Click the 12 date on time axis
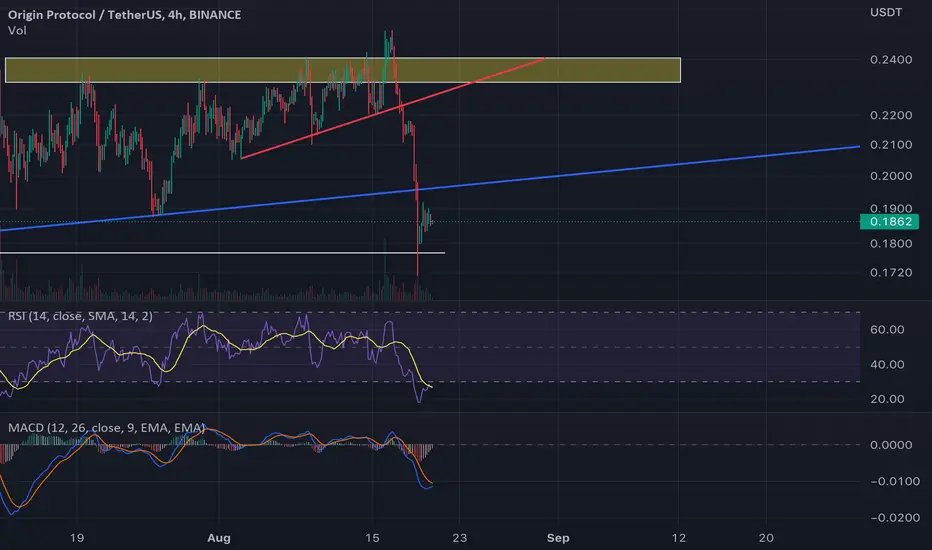This screenshot has width=932, height=550. pyautogui.click(x=679, y=538)
